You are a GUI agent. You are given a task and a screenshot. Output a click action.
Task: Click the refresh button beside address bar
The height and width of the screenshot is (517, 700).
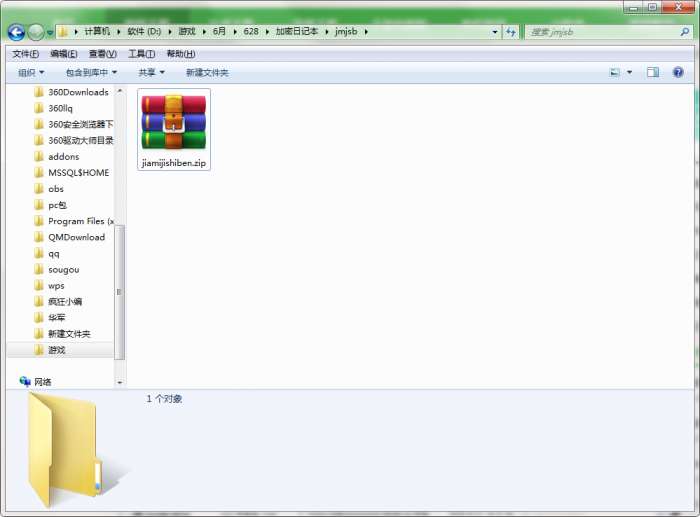coord(511,32)
